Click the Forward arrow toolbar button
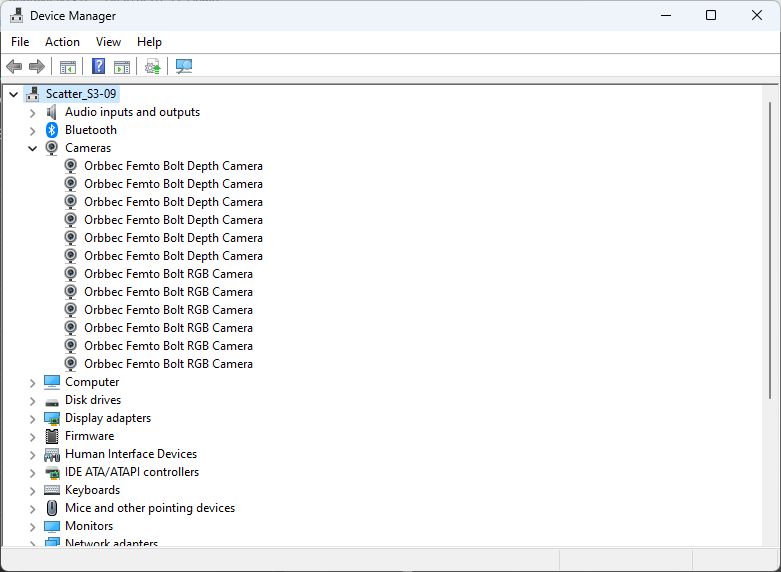 [x=37, y=67]
